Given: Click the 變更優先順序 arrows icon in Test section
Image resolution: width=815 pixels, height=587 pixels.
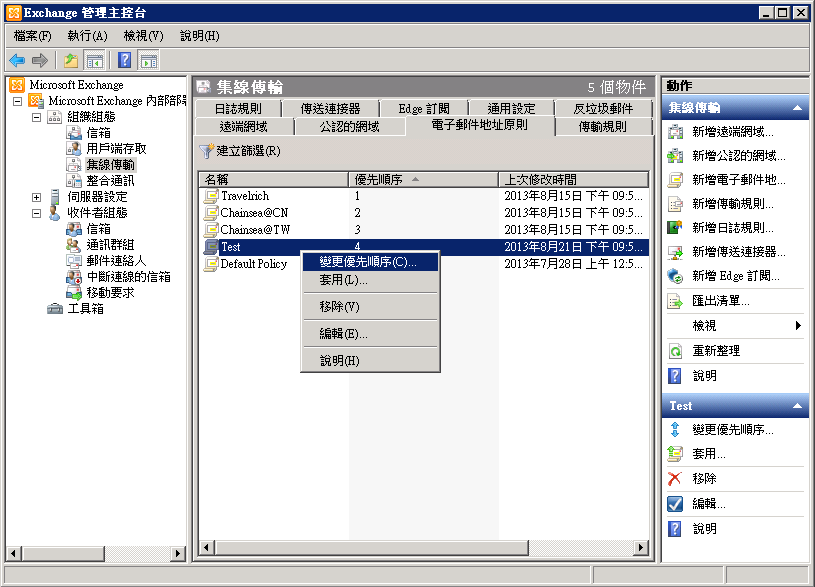Looking at the screenshot, I should (x=675, y=429).
